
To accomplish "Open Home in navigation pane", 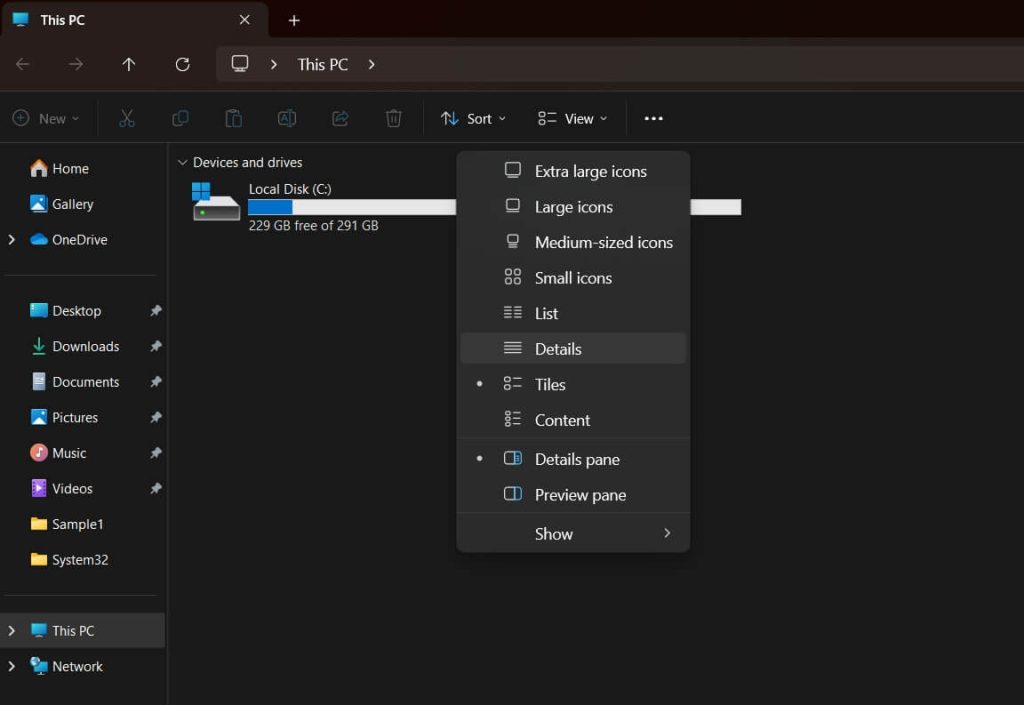I will [x=59, y=168].
